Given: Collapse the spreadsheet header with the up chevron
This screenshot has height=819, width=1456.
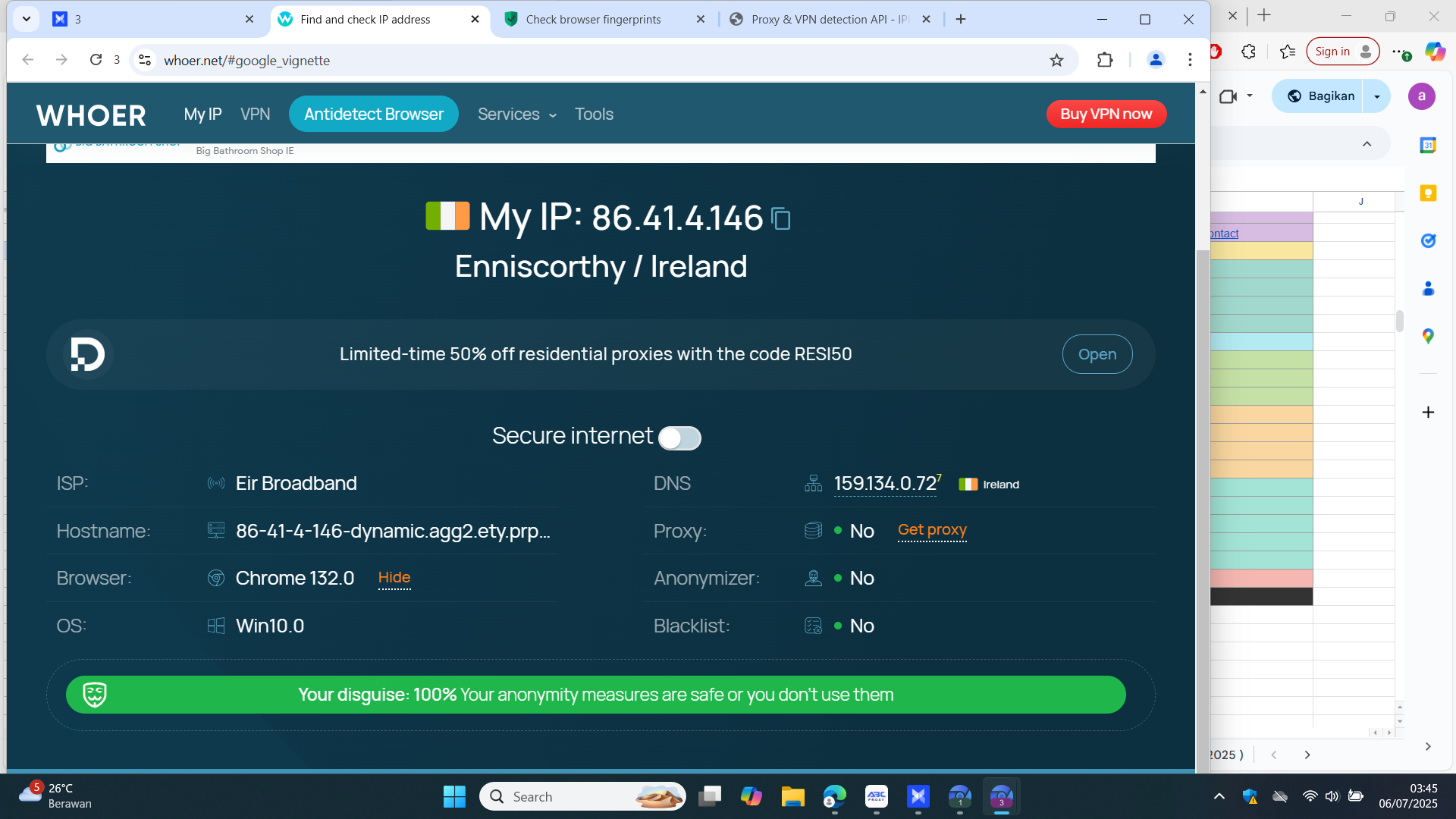Looking at the screenshot, I should 1367,144.
